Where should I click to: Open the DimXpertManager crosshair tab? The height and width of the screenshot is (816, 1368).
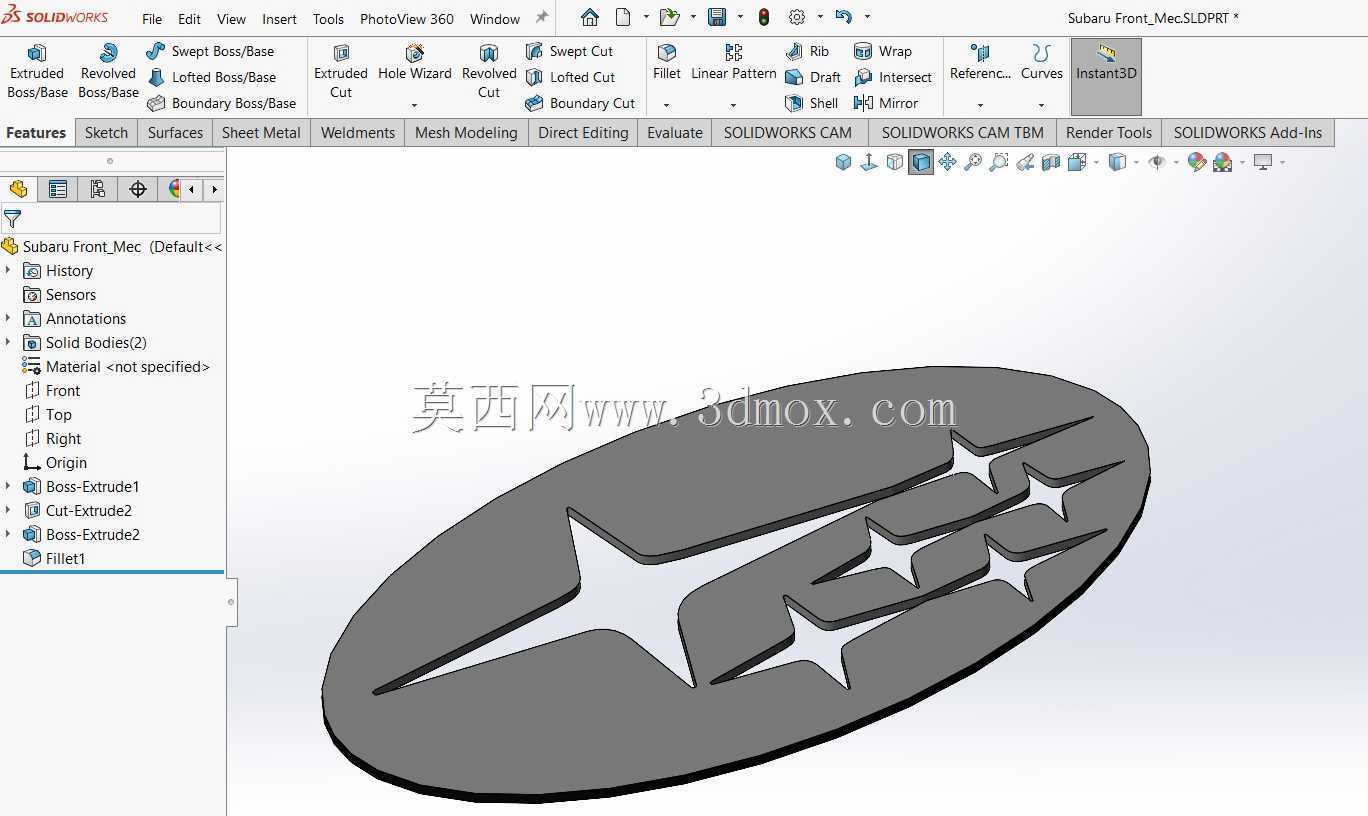(x=138, y=189)
